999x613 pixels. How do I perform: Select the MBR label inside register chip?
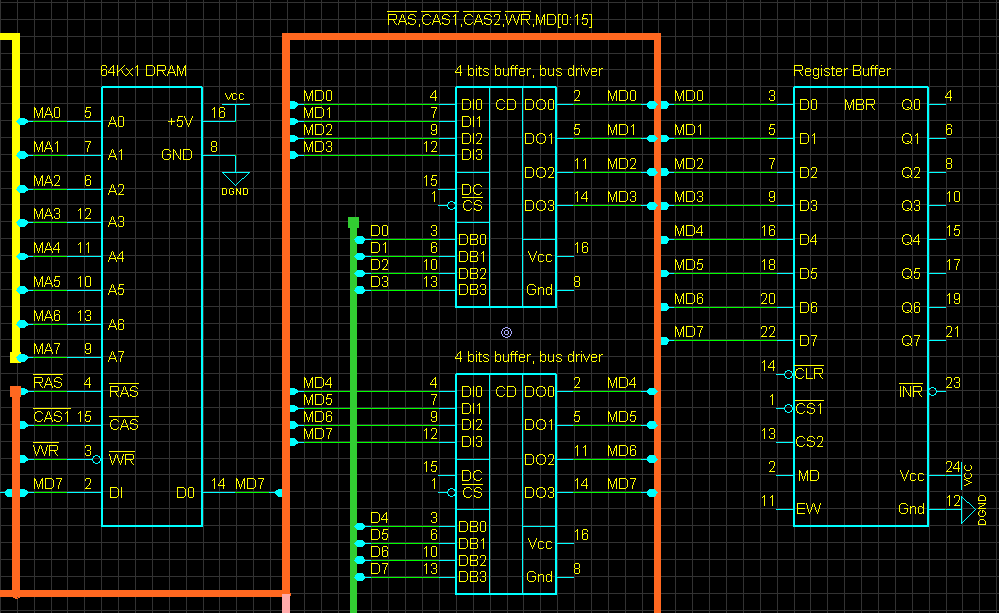pyautogui.click(x=859, y=105)
